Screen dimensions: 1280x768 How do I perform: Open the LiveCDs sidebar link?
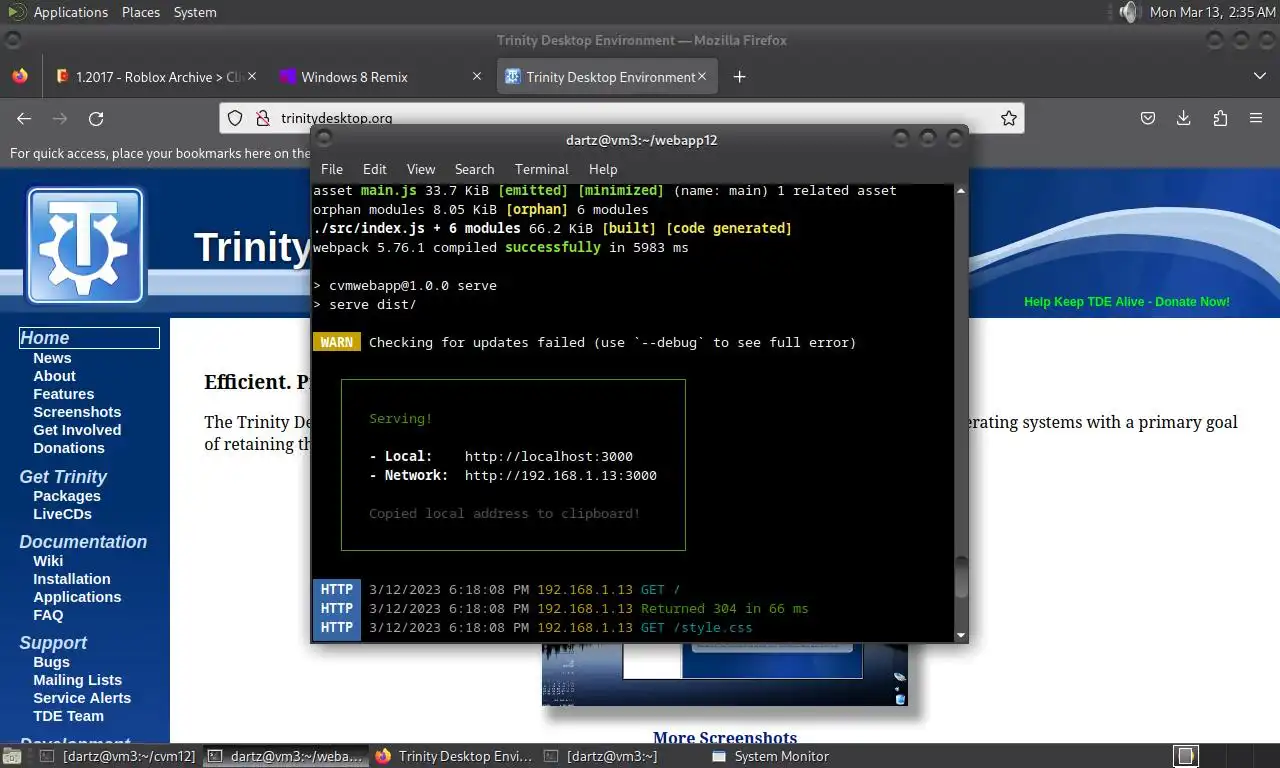pyautogui.click(x=62, y=514)
